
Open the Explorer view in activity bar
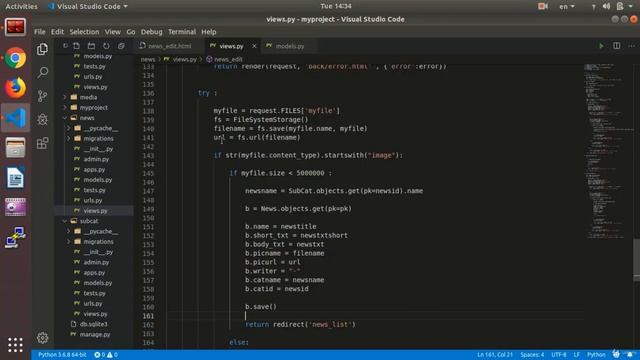[x=42, y=49]
